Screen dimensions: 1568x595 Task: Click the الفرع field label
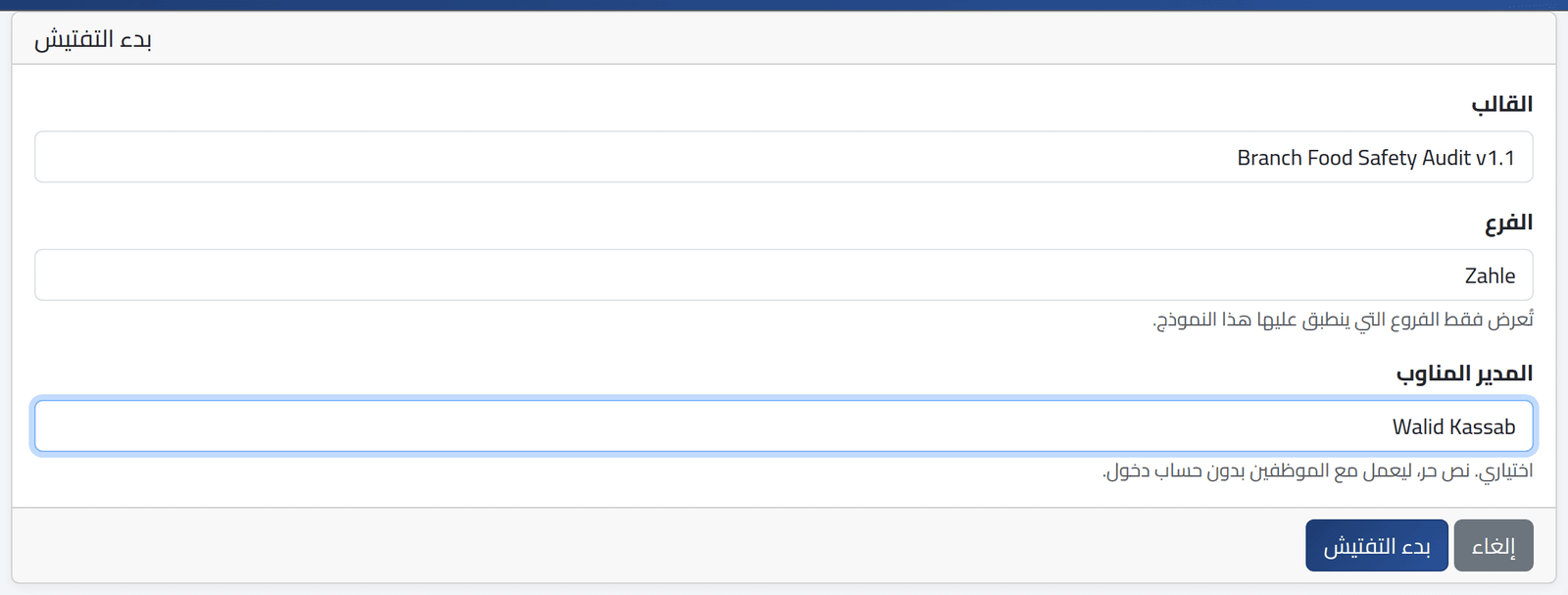click(1508, 223)
